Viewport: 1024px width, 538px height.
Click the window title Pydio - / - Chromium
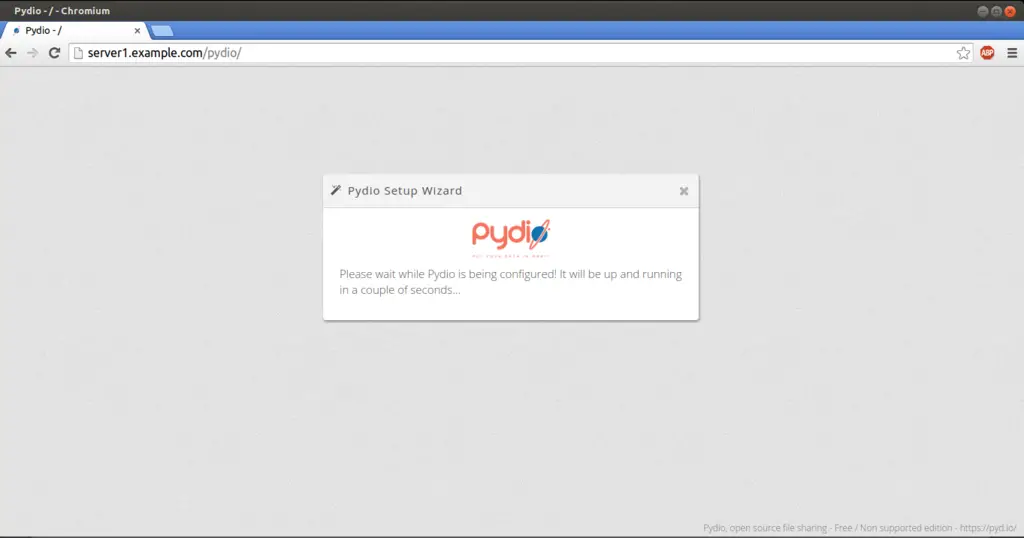point(62,11)
